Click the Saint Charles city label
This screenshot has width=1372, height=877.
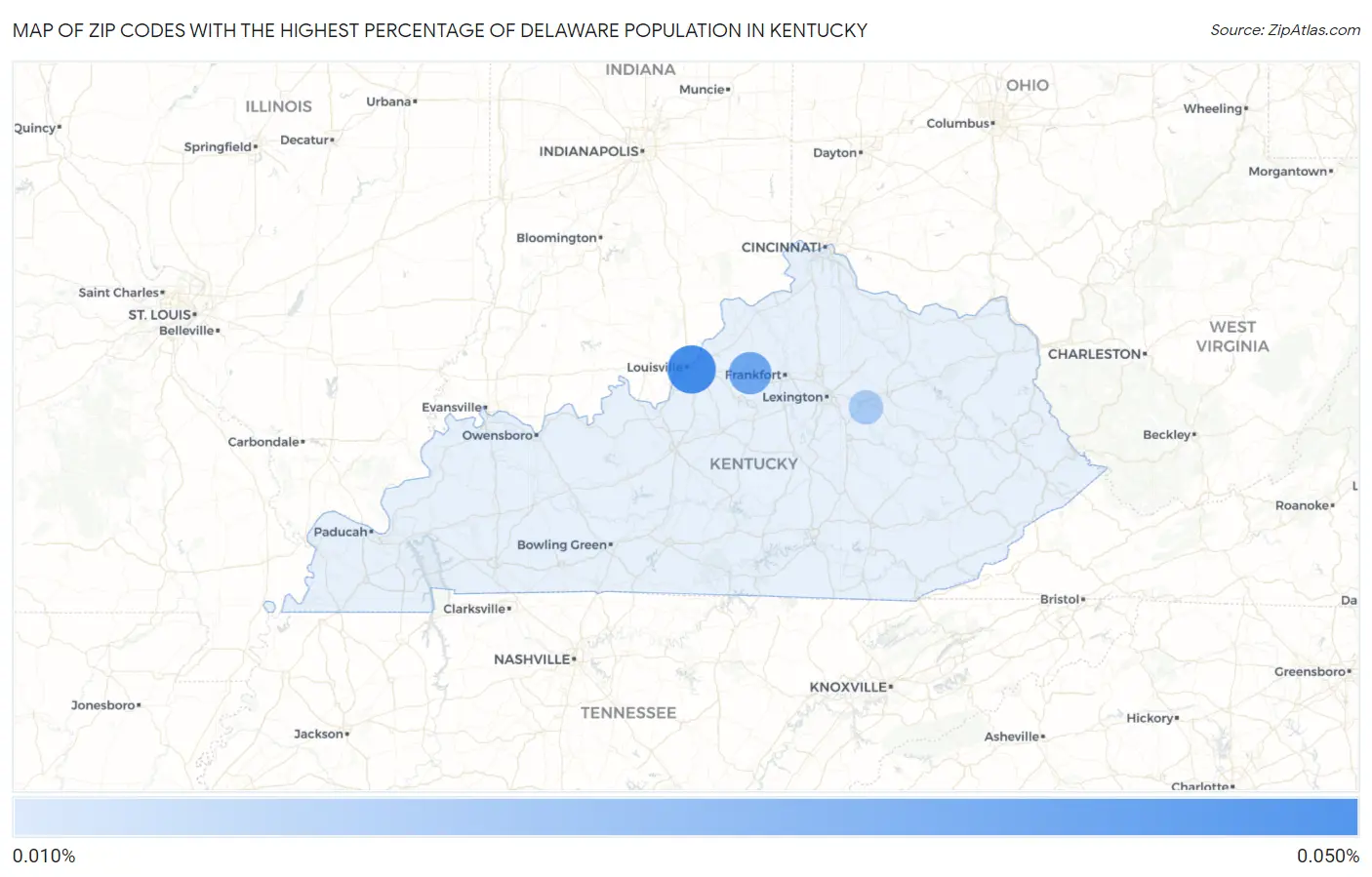coord(119,293)
